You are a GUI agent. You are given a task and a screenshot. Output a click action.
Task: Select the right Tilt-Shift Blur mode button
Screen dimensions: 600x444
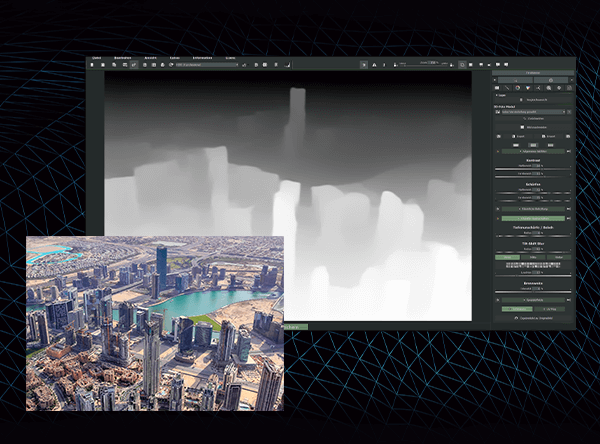click(558, 255)
